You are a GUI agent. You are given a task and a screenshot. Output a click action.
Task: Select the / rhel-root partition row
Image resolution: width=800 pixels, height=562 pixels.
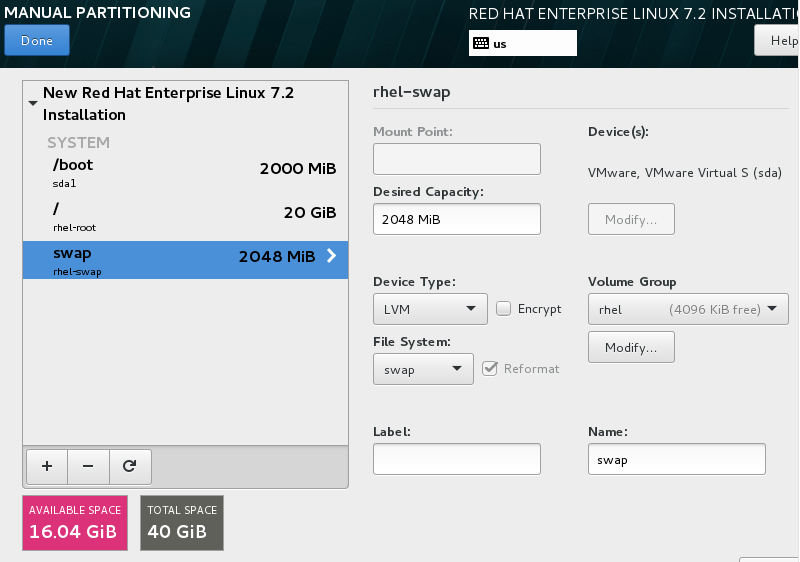click(185, 216)
